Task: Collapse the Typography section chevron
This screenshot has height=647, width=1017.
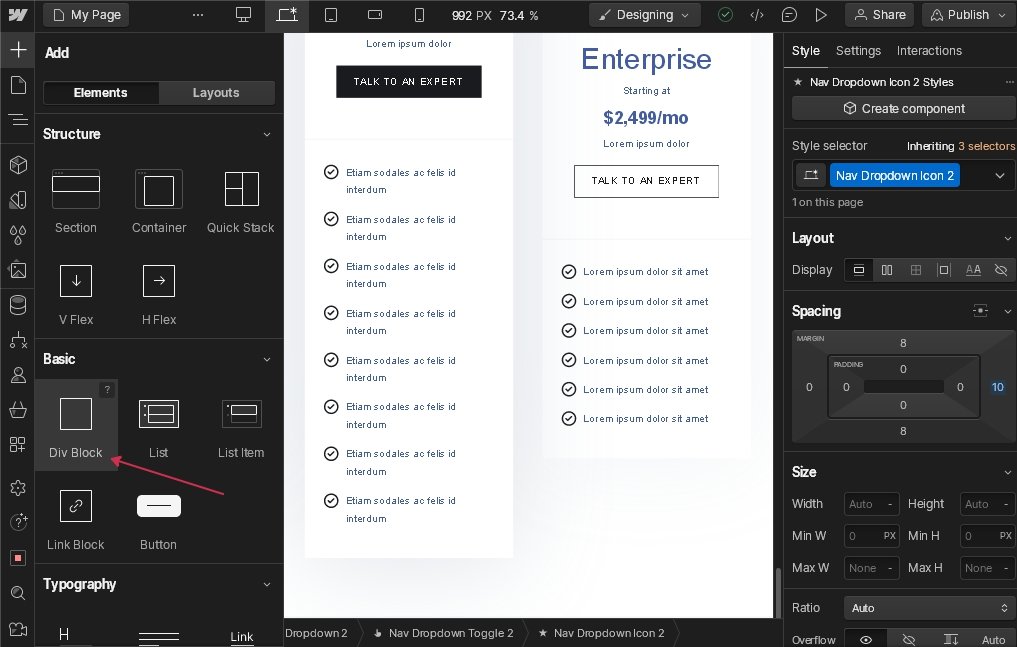Action: click(x=267, y=584)
